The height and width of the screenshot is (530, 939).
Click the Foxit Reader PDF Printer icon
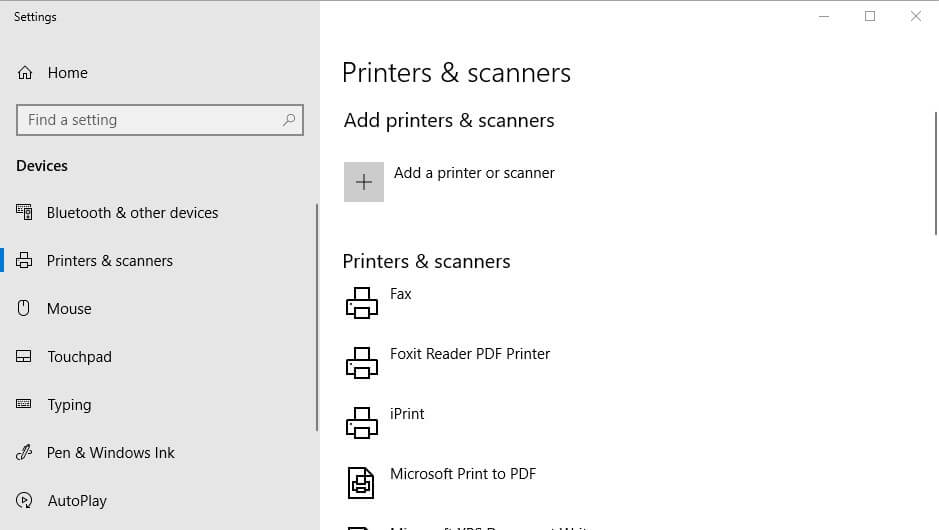[x=362, y=363]
